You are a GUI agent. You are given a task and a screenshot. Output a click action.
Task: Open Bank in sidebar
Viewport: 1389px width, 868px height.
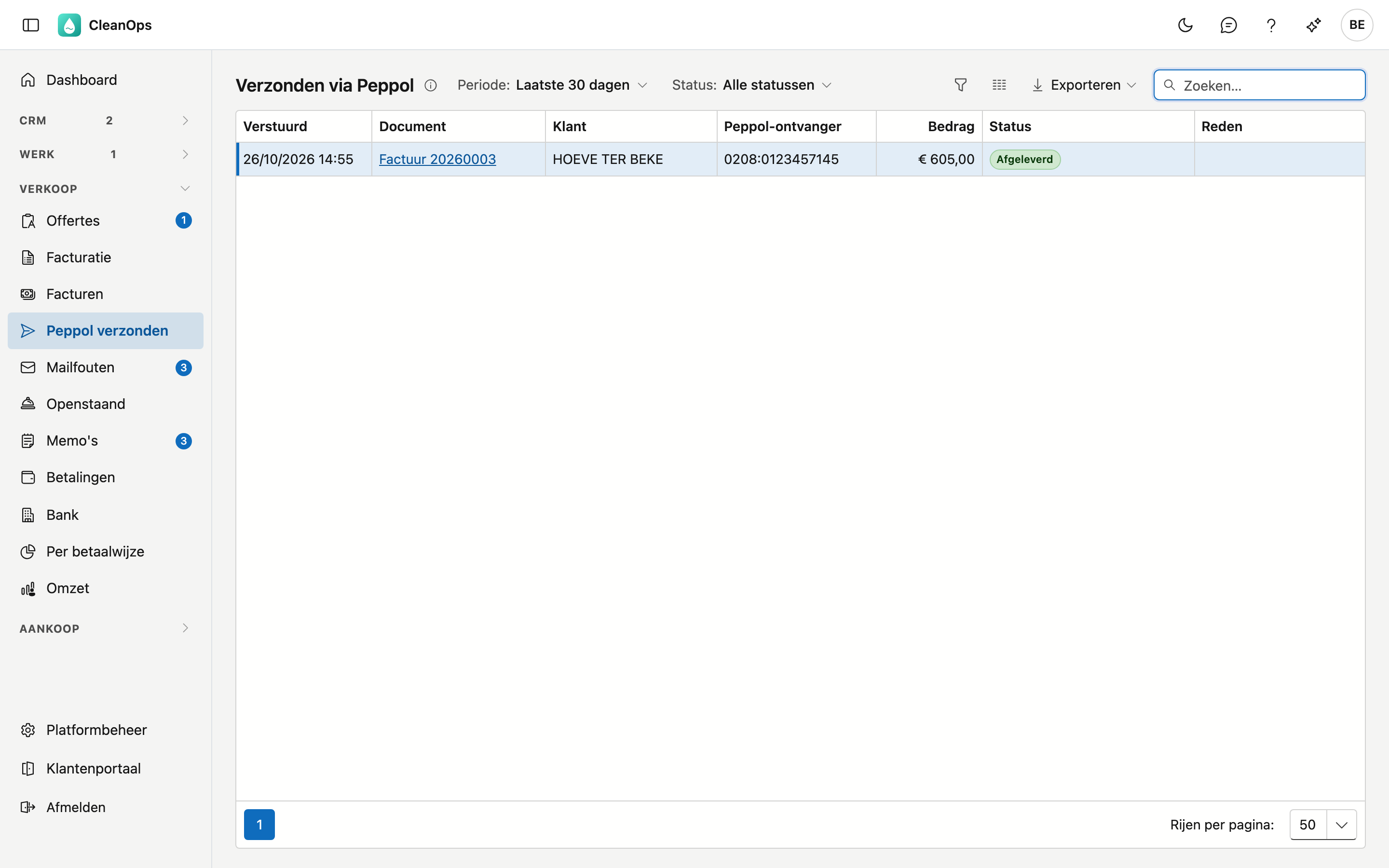click(106, 515)
